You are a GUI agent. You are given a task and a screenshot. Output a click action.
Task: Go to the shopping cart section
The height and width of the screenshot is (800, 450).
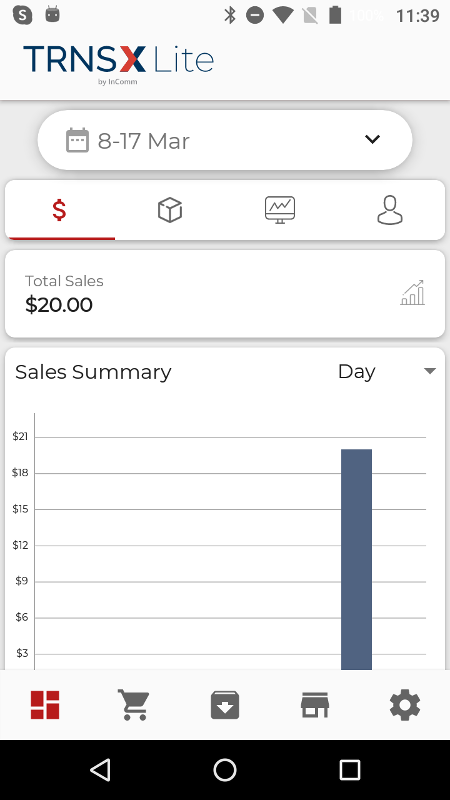tap(134, 705)
